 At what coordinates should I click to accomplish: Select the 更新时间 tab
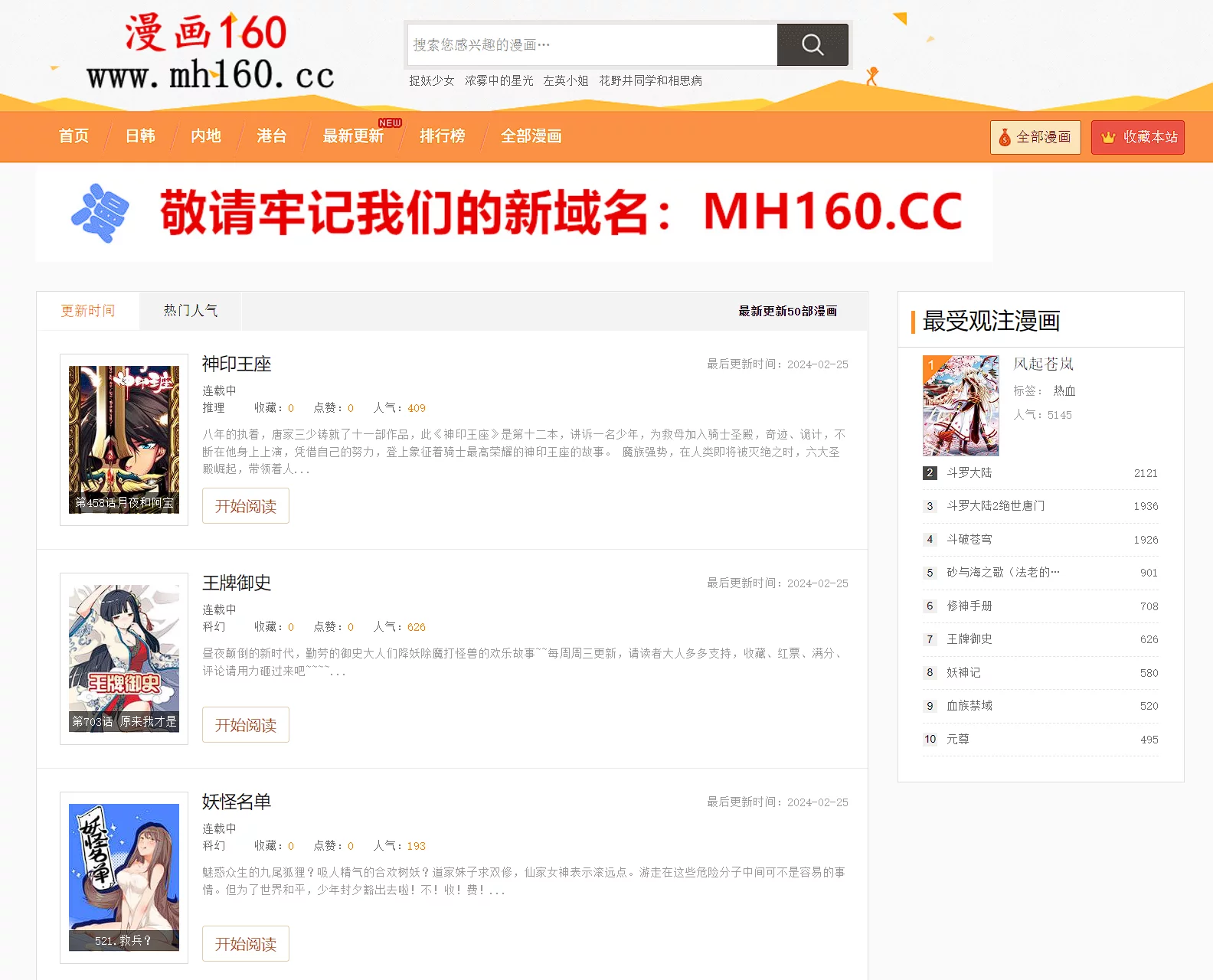[88, 311]
